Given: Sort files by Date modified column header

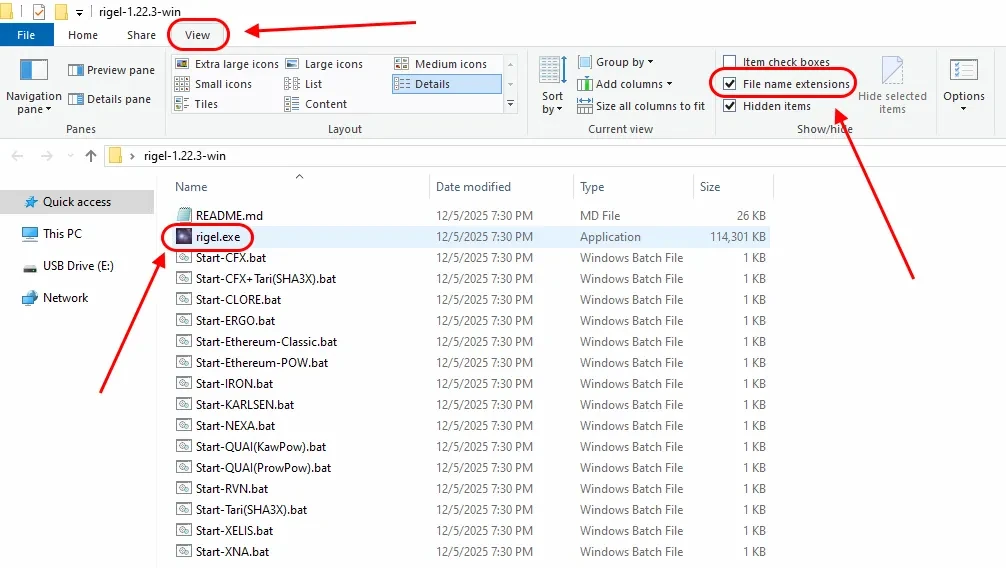Looking at the screenshot, I should point(473,187).
